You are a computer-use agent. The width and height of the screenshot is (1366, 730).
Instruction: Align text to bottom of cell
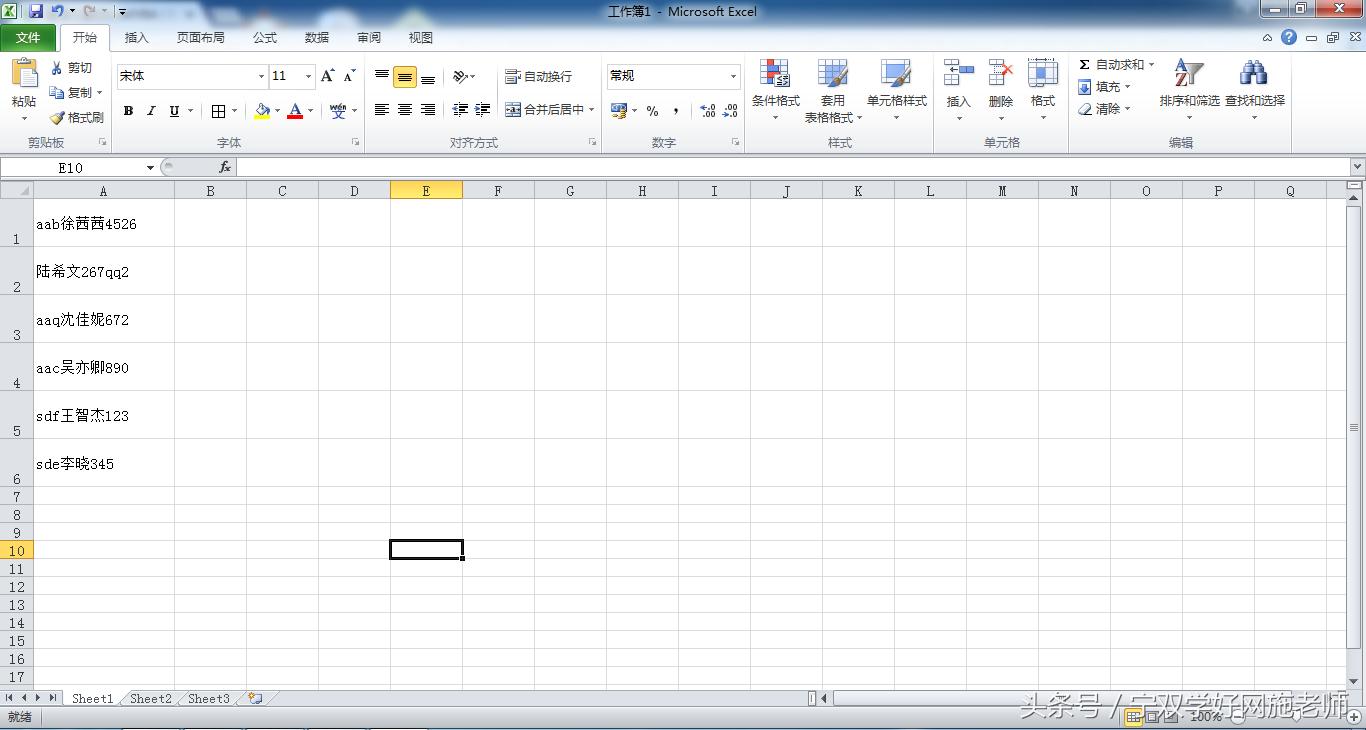(428, 77)
